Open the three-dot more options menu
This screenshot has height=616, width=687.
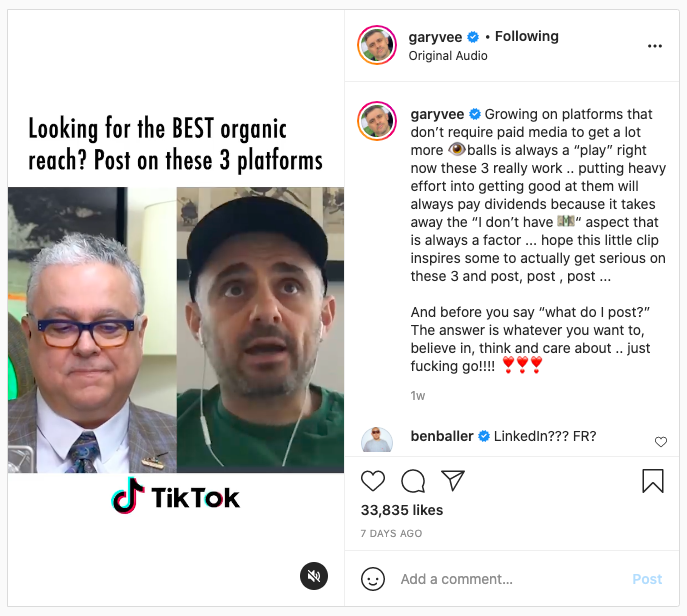[655, 46]
